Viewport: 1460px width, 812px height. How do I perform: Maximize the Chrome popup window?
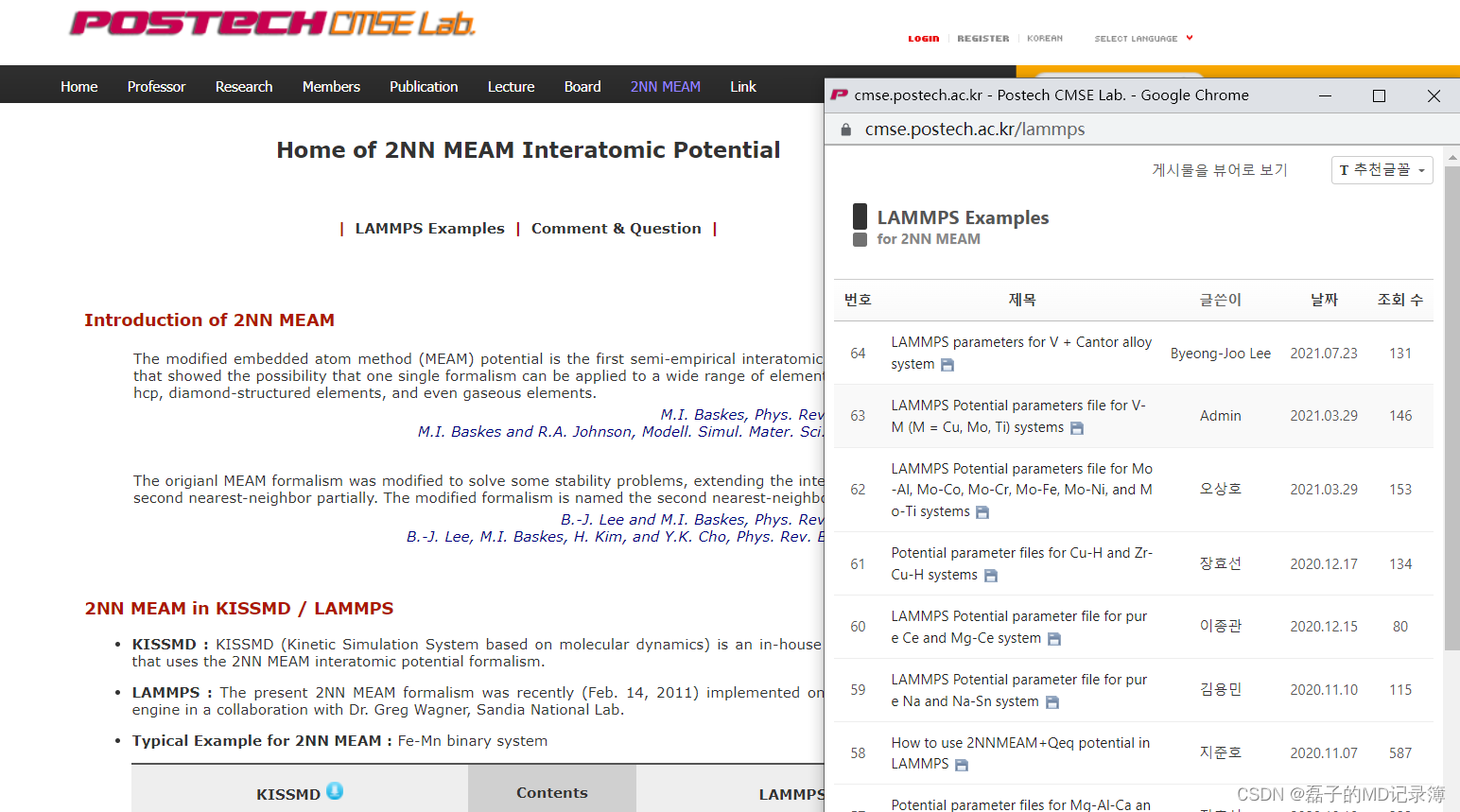coord(1379,95)
